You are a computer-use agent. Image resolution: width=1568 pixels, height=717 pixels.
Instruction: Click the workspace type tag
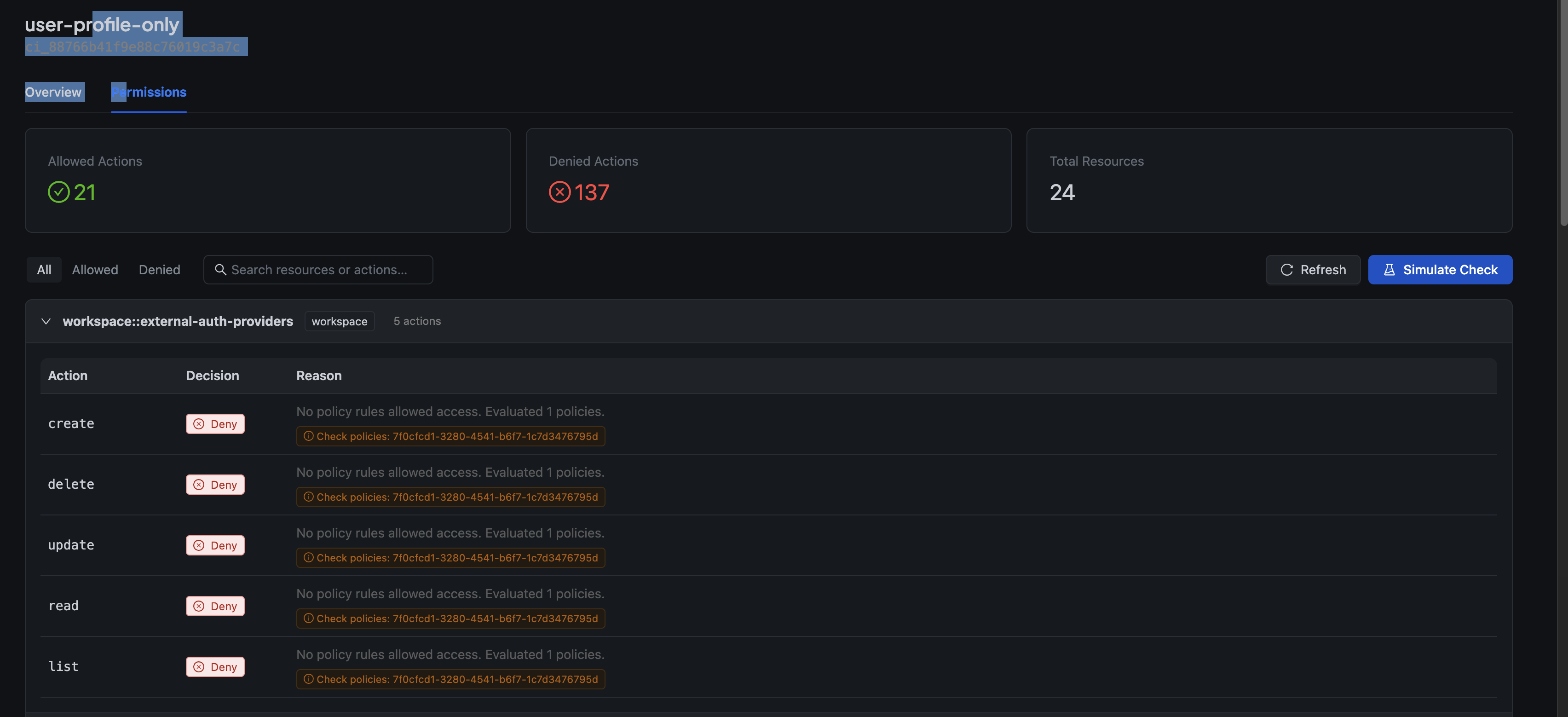pos(339,321)
